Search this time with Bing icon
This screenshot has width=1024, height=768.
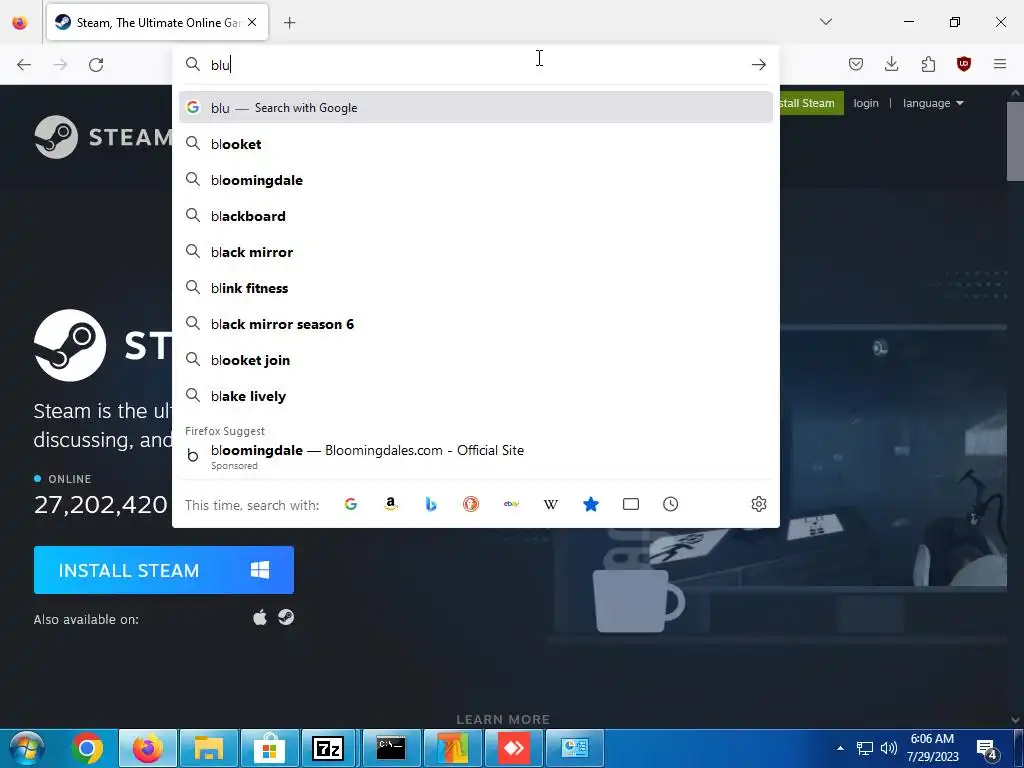coord(431,504)
